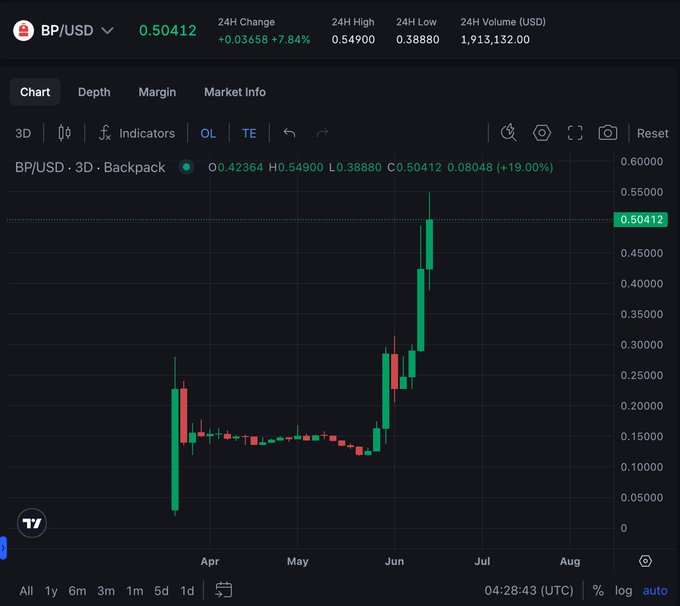Screen dimensions: 680x606
Task: Click the 24H High value 0.54900
Action: [353, 39]
